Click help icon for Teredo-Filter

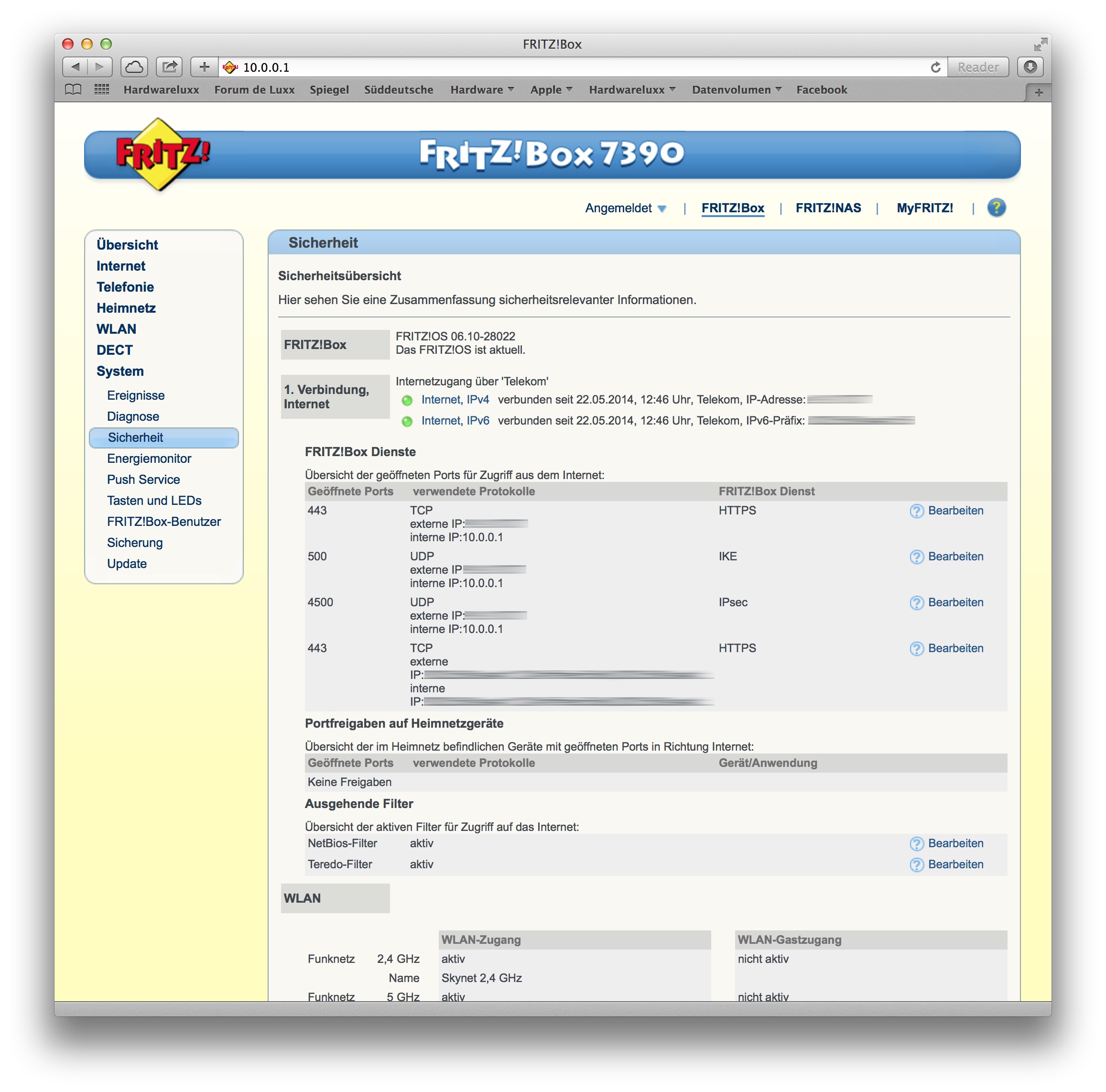[917, 865]
